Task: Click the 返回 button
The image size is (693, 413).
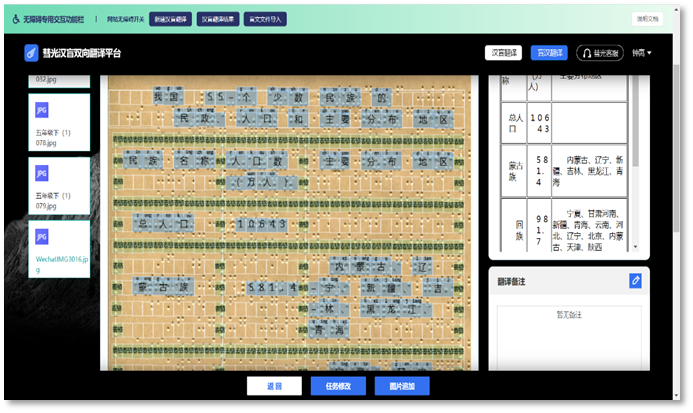Action: 274,386
